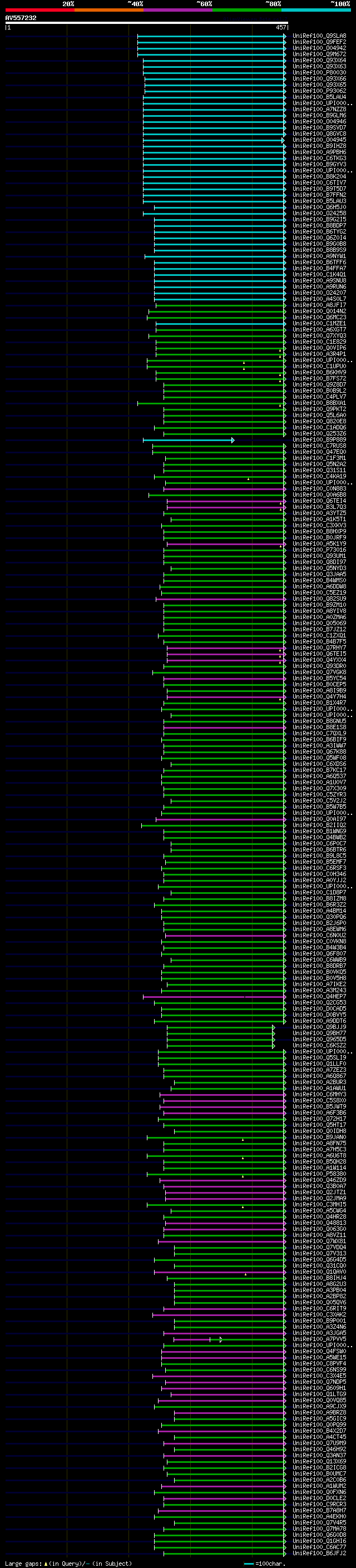Click the red 20% identity legend segment

click(39, 10)
